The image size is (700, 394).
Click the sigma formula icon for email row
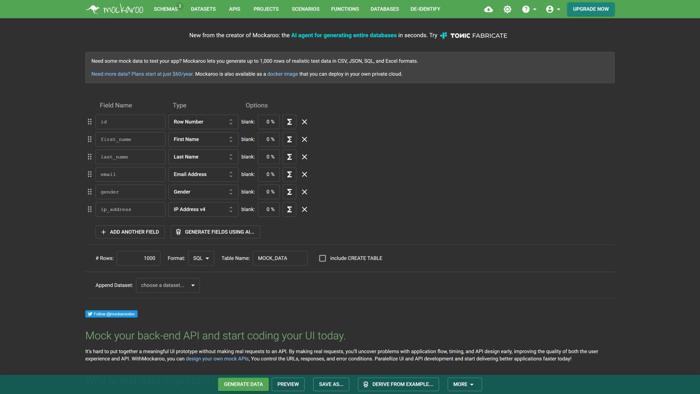click(x=289, y=174)
